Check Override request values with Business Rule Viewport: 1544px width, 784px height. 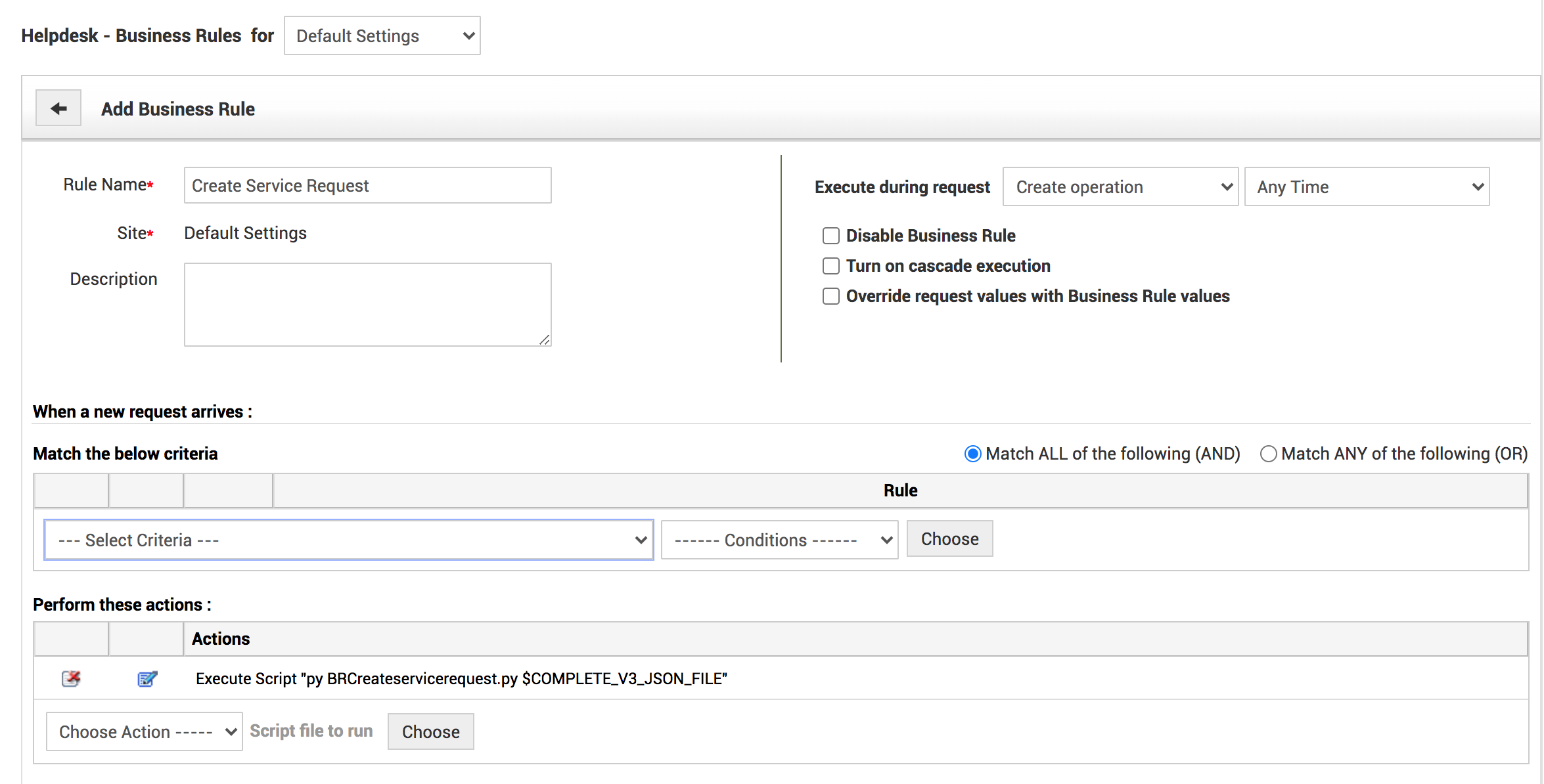click(x=831, y=296)
